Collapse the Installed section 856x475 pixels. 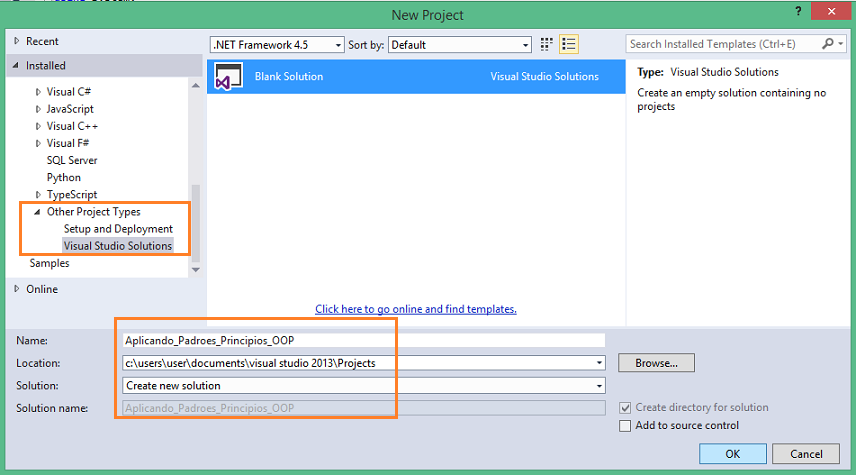(x=16, y=66)
